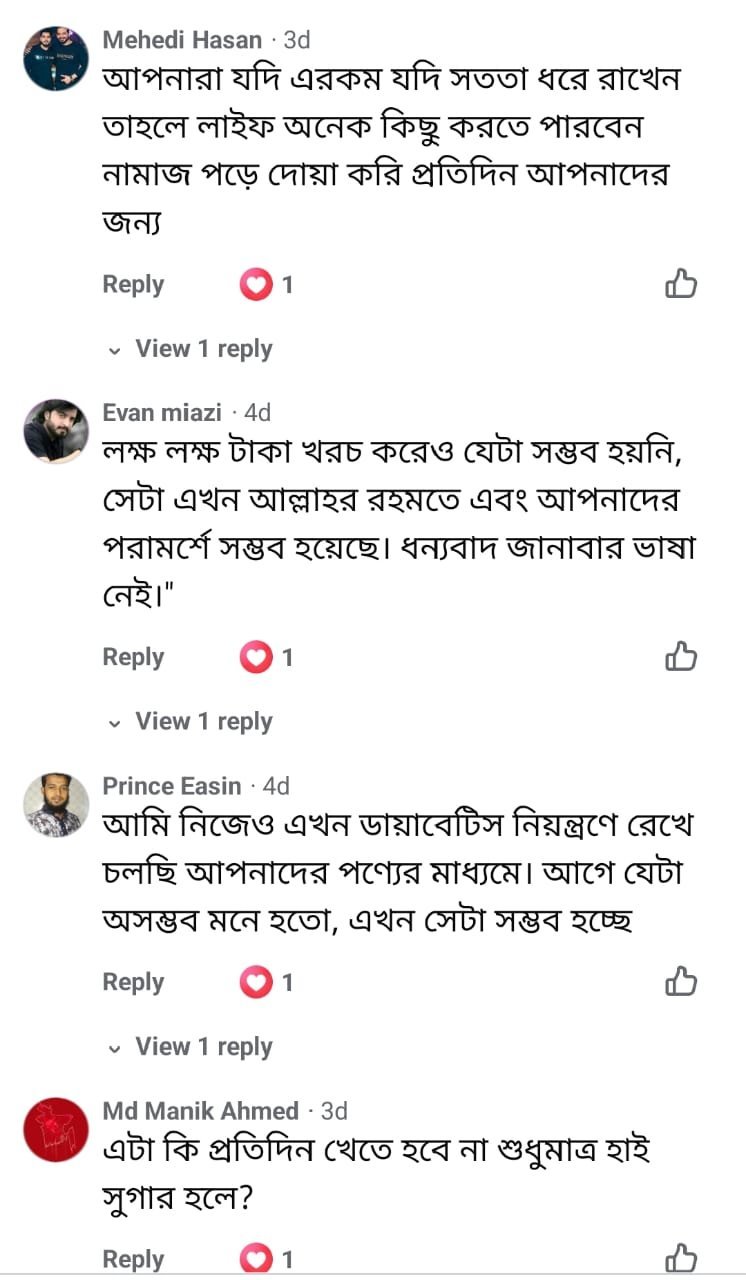The image size is (746, 1280).
Task: Open Evan miazi's profile picture
Action: pos(56,431)
